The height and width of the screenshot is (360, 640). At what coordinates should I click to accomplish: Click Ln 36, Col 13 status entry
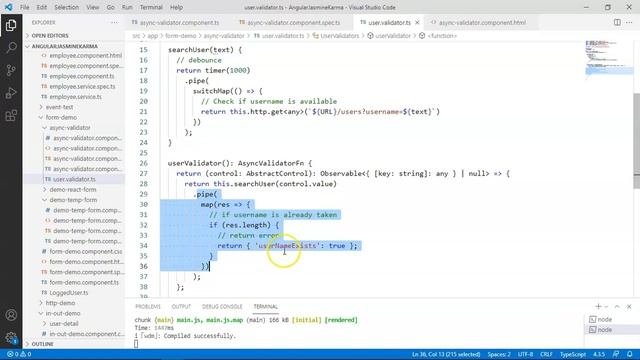[x=446, y=354]
